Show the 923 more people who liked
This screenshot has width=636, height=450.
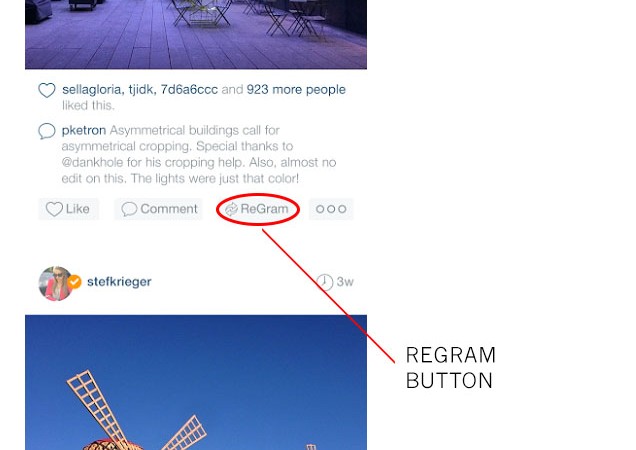pyautogui.click(x=296, y=90)
